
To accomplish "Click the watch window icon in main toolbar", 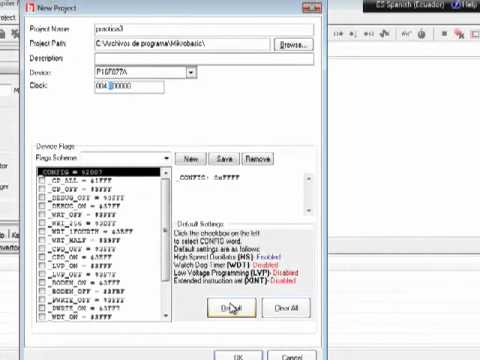I will (x=406, y=34).
